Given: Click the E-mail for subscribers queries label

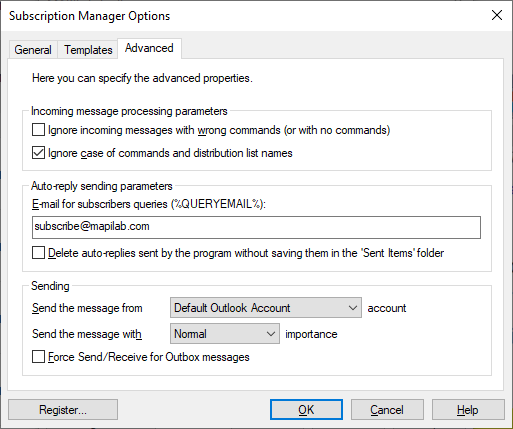Looking at the screenshot, I should [x=149, y=204].
